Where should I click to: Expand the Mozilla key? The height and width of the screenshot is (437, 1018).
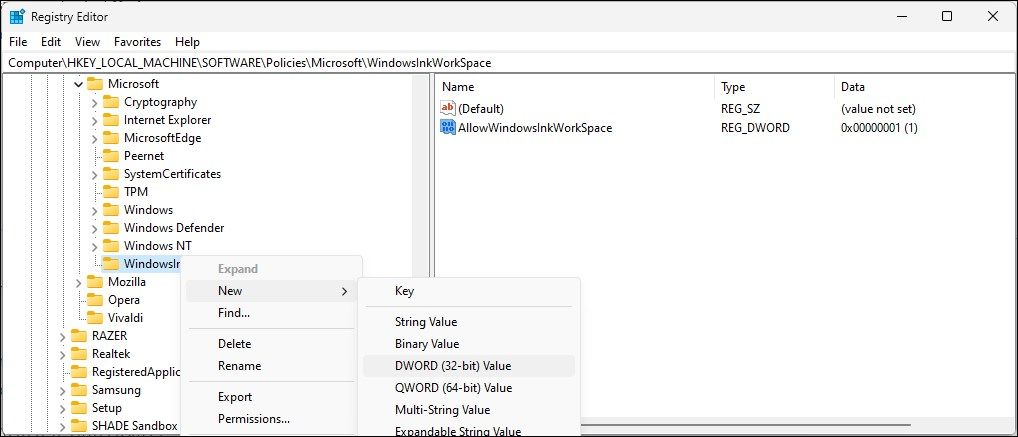(x=79, y=282)
